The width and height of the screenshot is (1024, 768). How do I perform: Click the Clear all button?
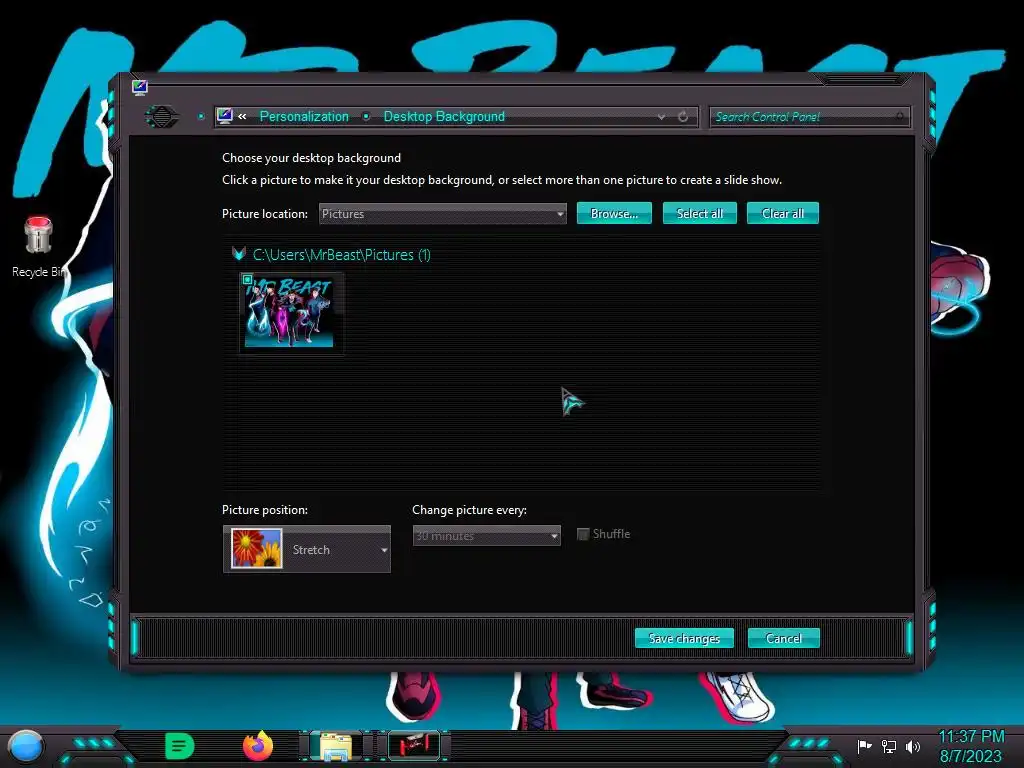tap(782, 214)
